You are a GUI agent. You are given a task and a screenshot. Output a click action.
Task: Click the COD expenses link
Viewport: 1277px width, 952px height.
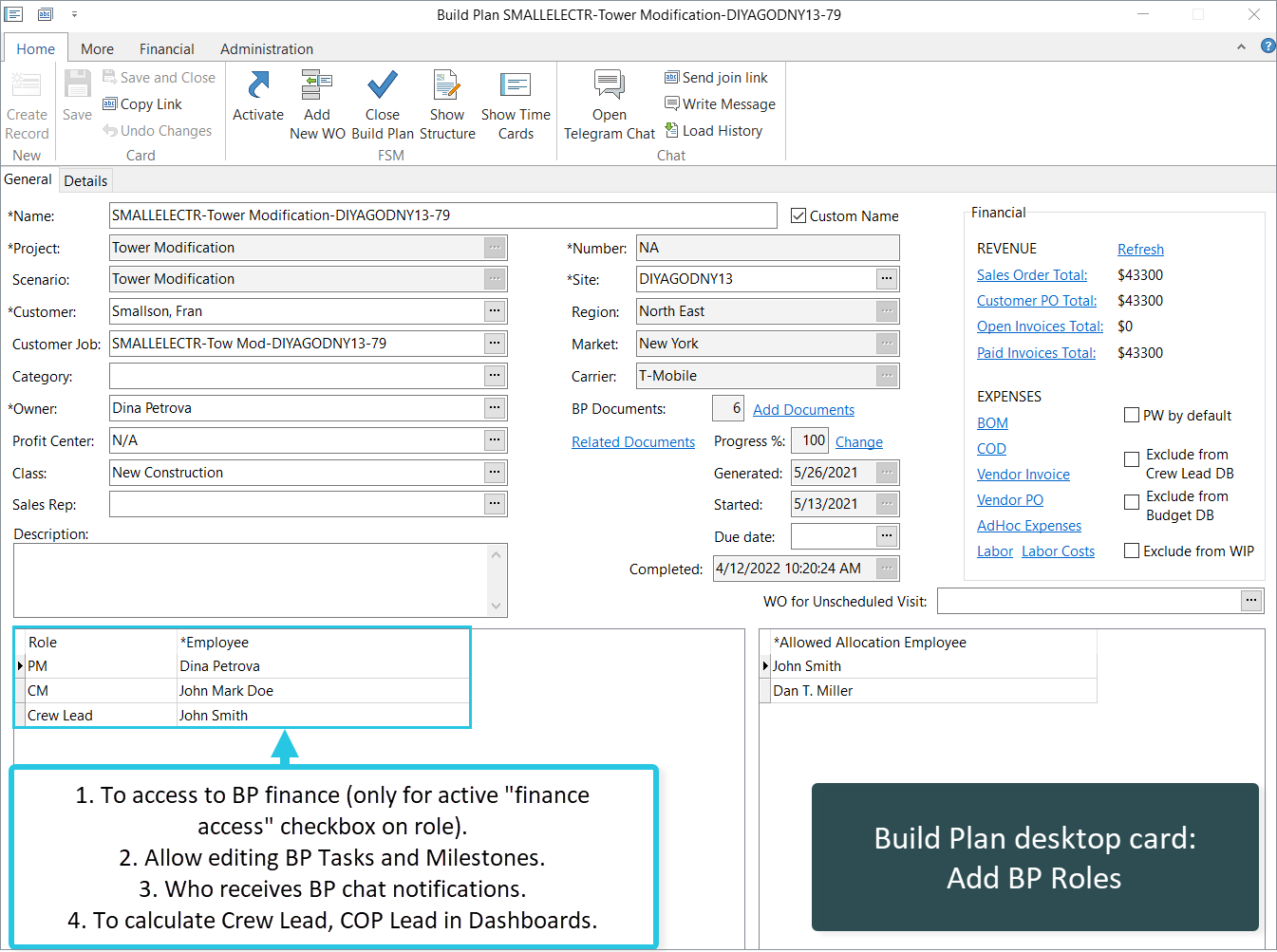point(991,449)
